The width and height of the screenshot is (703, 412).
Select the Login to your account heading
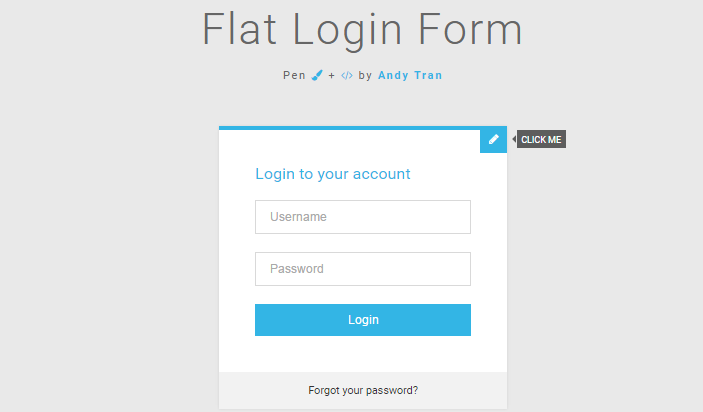[x=333, y=174]
